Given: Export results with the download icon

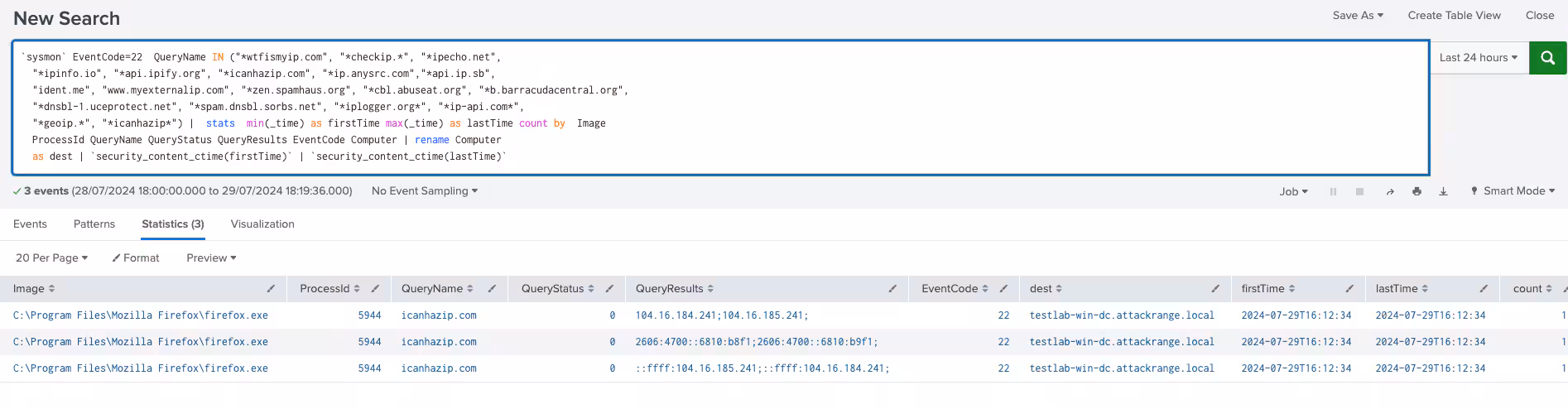Looking at the screenshot, I should [x=1443, y=191].
